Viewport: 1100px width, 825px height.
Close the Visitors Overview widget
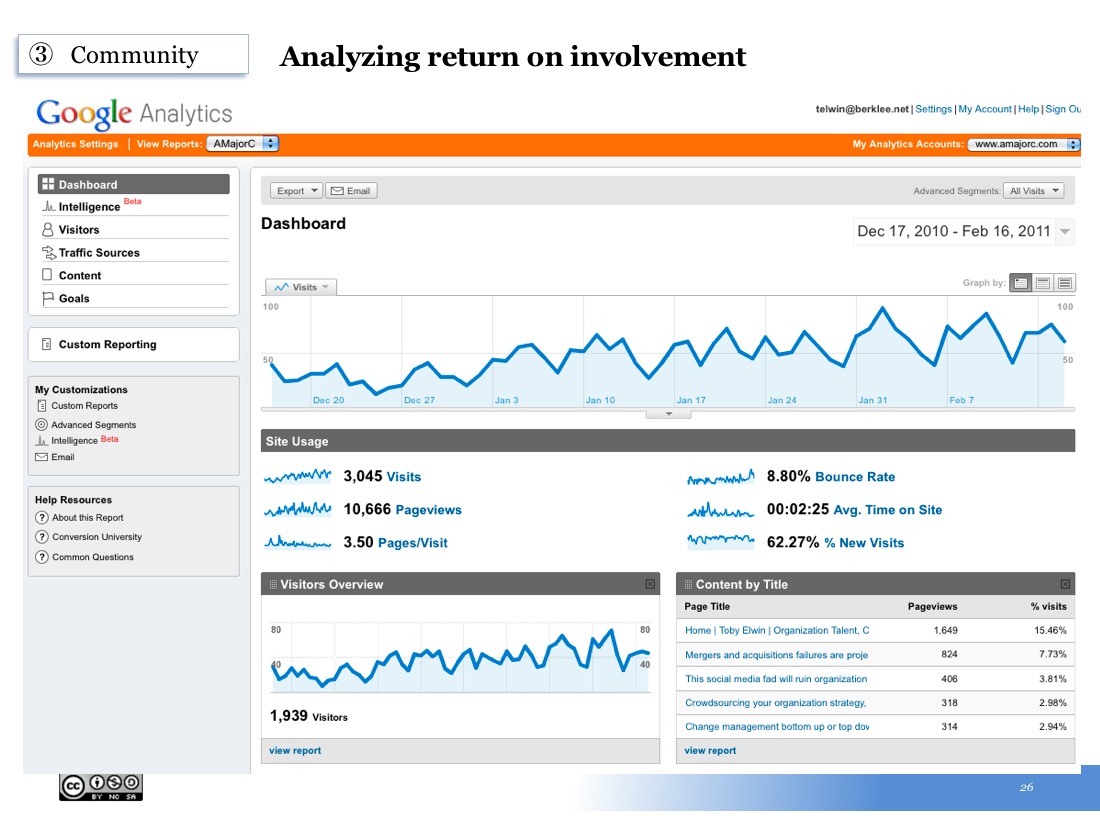tap(650, 584)
